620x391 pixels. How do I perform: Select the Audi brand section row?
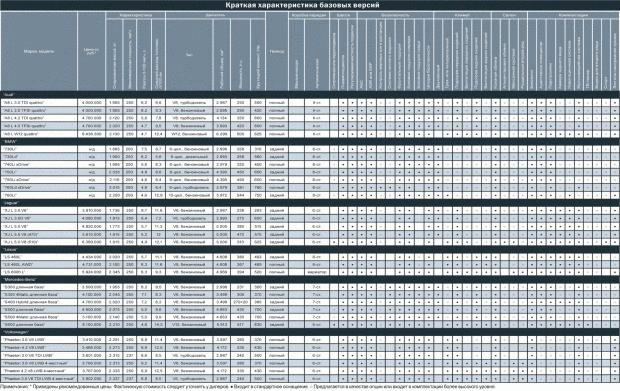click(x=310, y=95)
